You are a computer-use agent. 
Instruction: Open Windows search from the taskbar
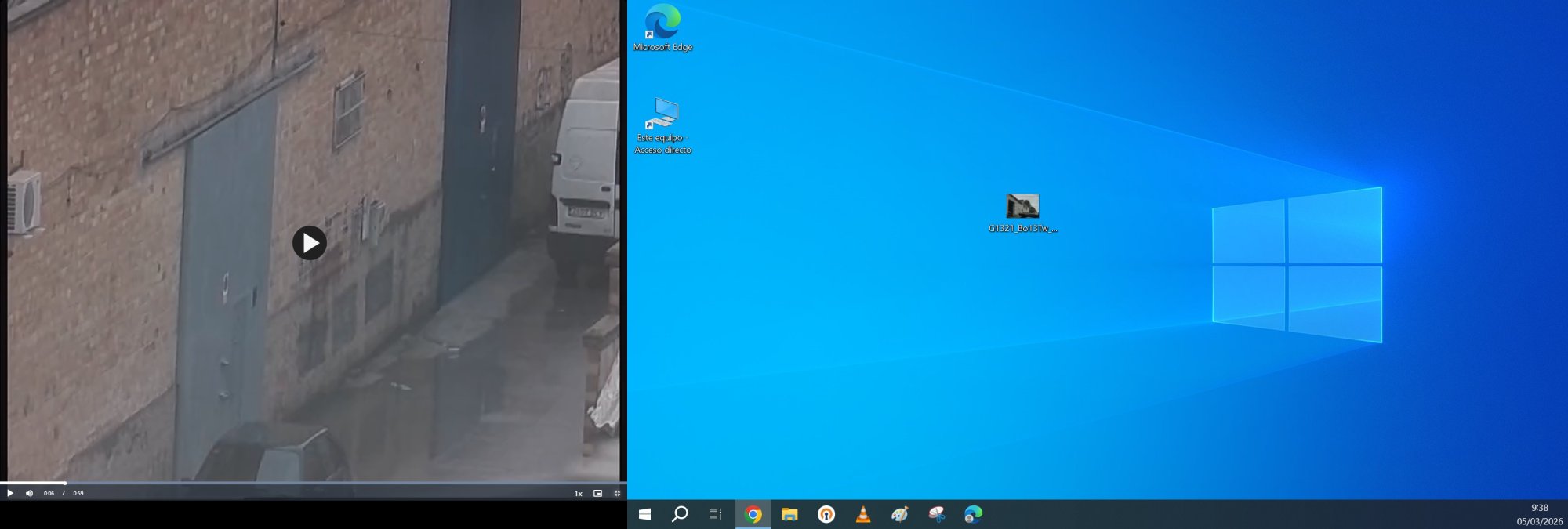[x=680, y=514]
